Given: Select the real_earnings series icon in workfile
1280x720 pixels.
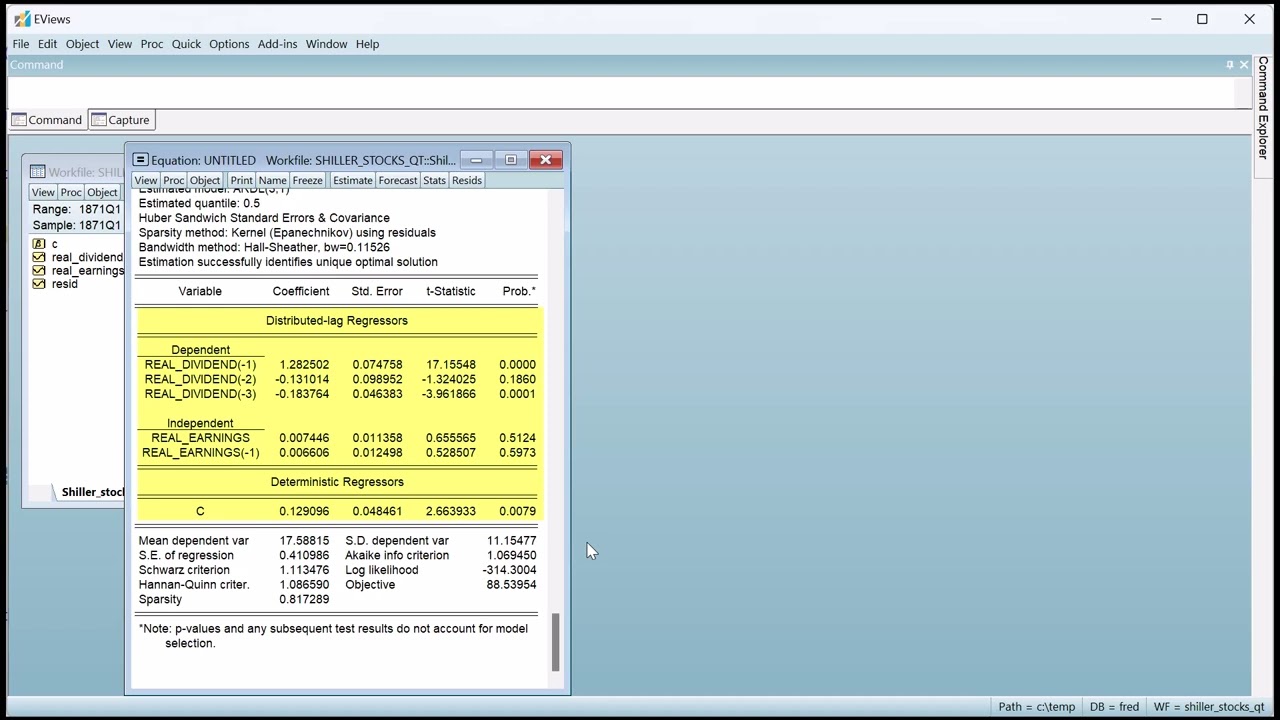Looking at the screenshot, I should coord(39,270).
